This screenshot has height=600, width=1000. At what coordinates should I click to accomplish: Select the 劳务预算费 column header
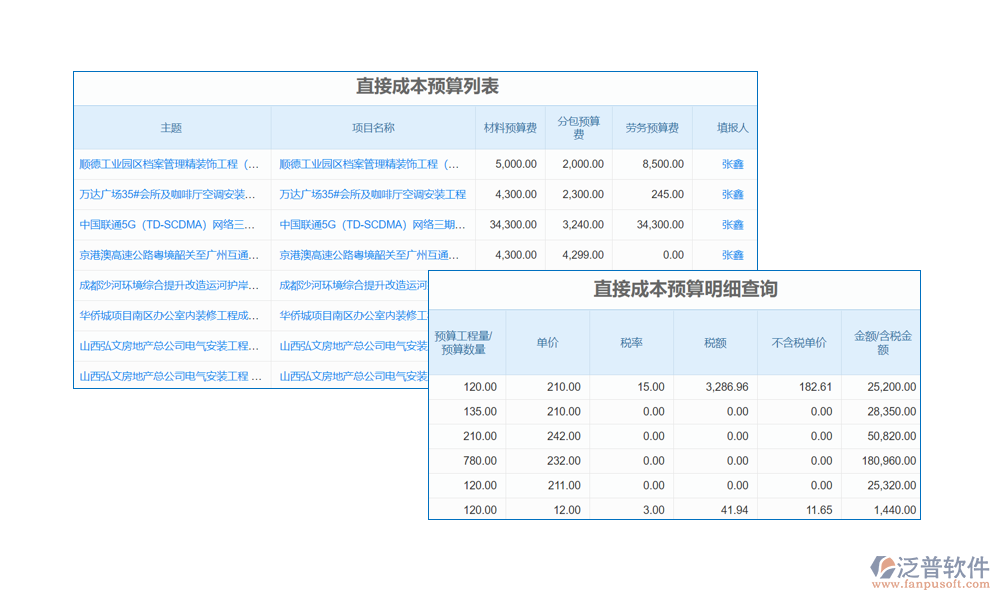coord(652,128)
